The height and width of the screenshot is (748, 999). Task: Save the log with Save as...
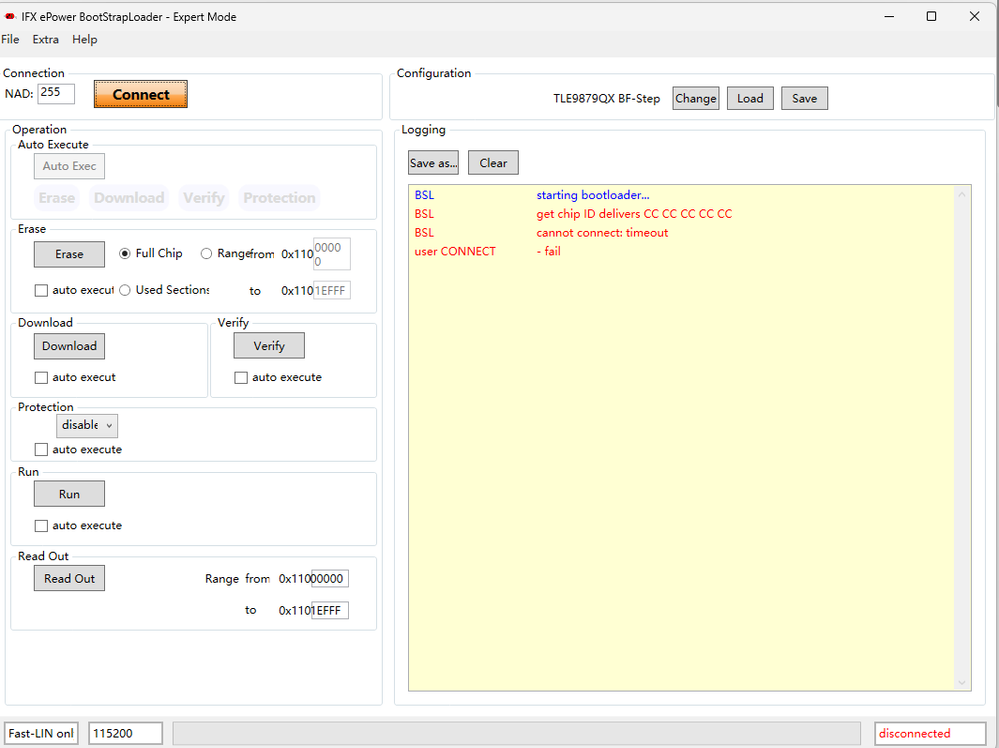pyautogui.click(x=433, y=162)
